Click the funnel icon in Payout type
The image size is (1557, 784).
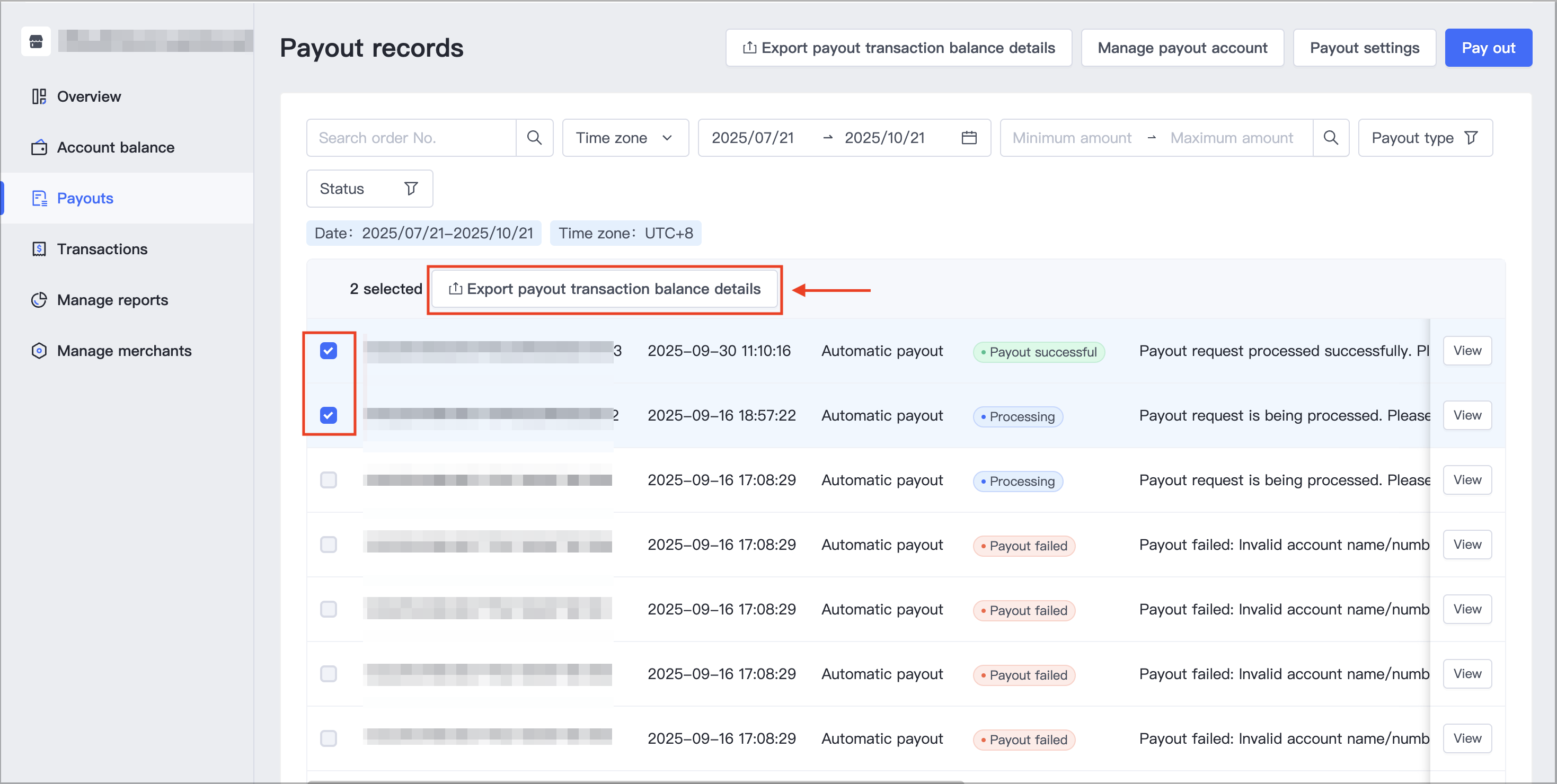(1471, 138)
